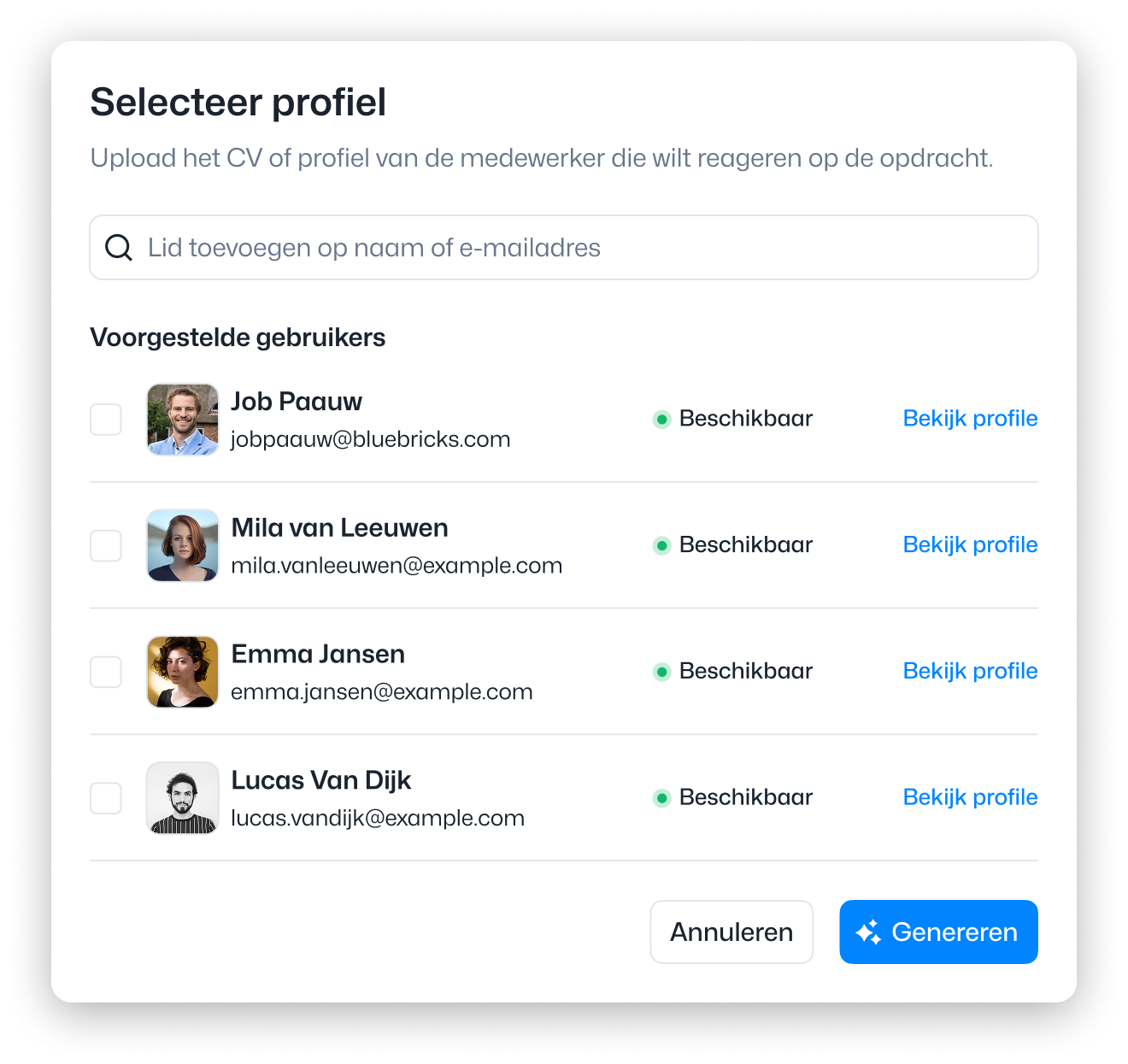Select the checkbox for Job Paauw
Screen dimensions: 1128x1064
click(x=106, y=420)
